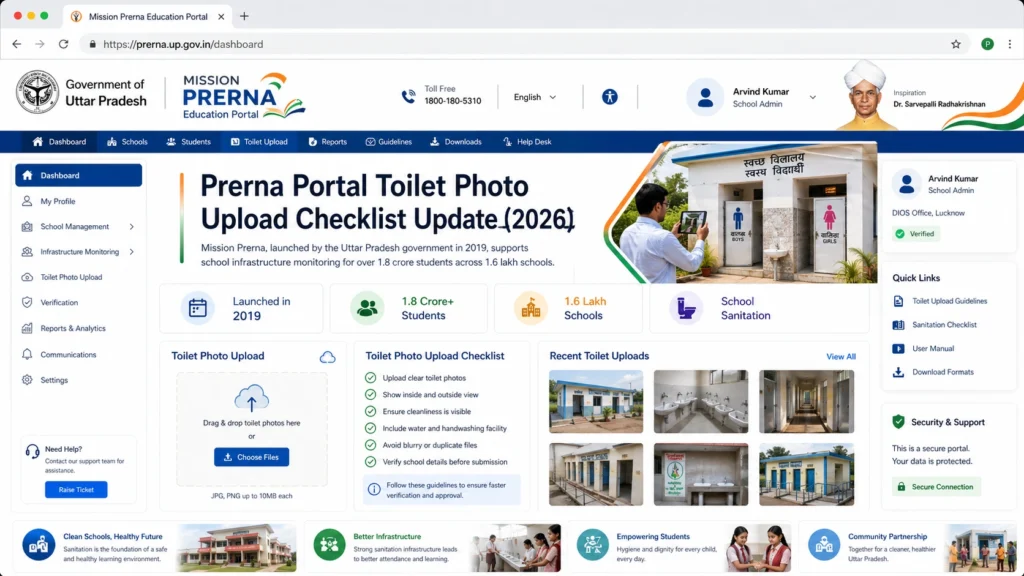The height and width of the screenshot is (576, 1024).
Task: Click the Government of Uttar Pradesh emblem
Action: 37,92
